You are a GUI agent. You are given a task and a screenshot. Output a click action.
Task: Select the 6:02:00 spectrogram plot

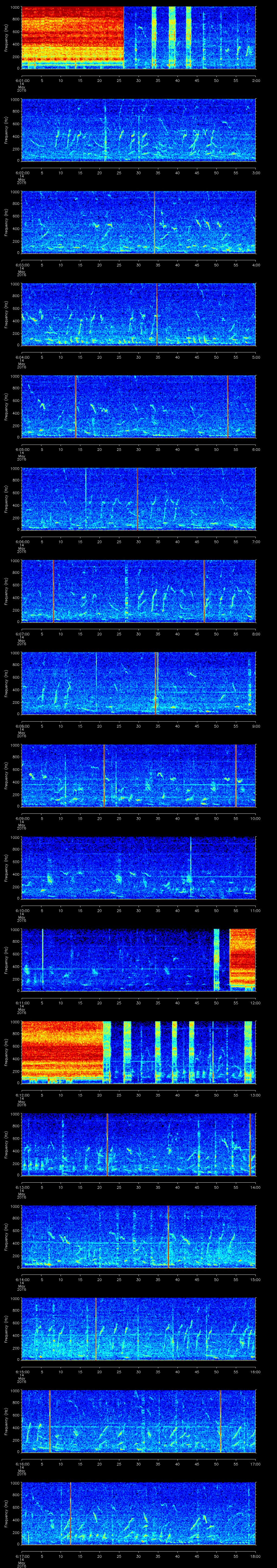click(138, 130)
